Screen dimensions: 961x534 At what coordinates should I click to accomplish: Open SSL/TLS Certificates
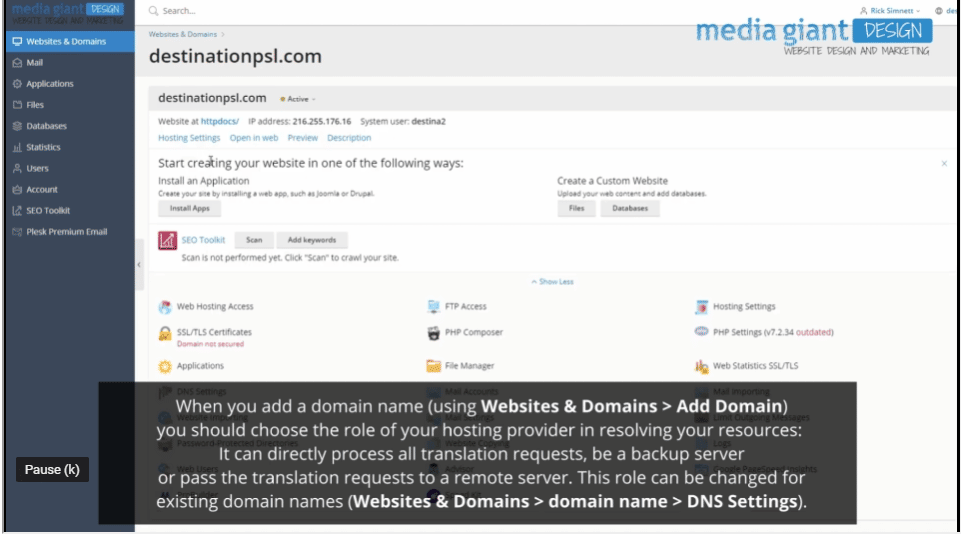click(214, 332)
